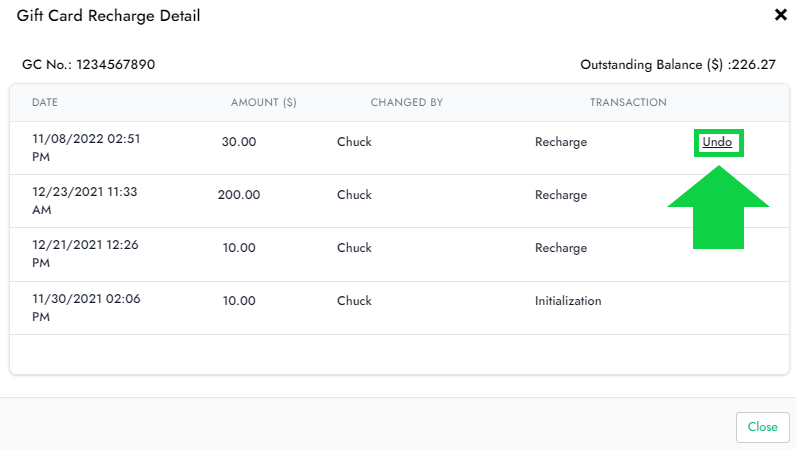Click the Close button at the bottom

[x=762, y=427]
